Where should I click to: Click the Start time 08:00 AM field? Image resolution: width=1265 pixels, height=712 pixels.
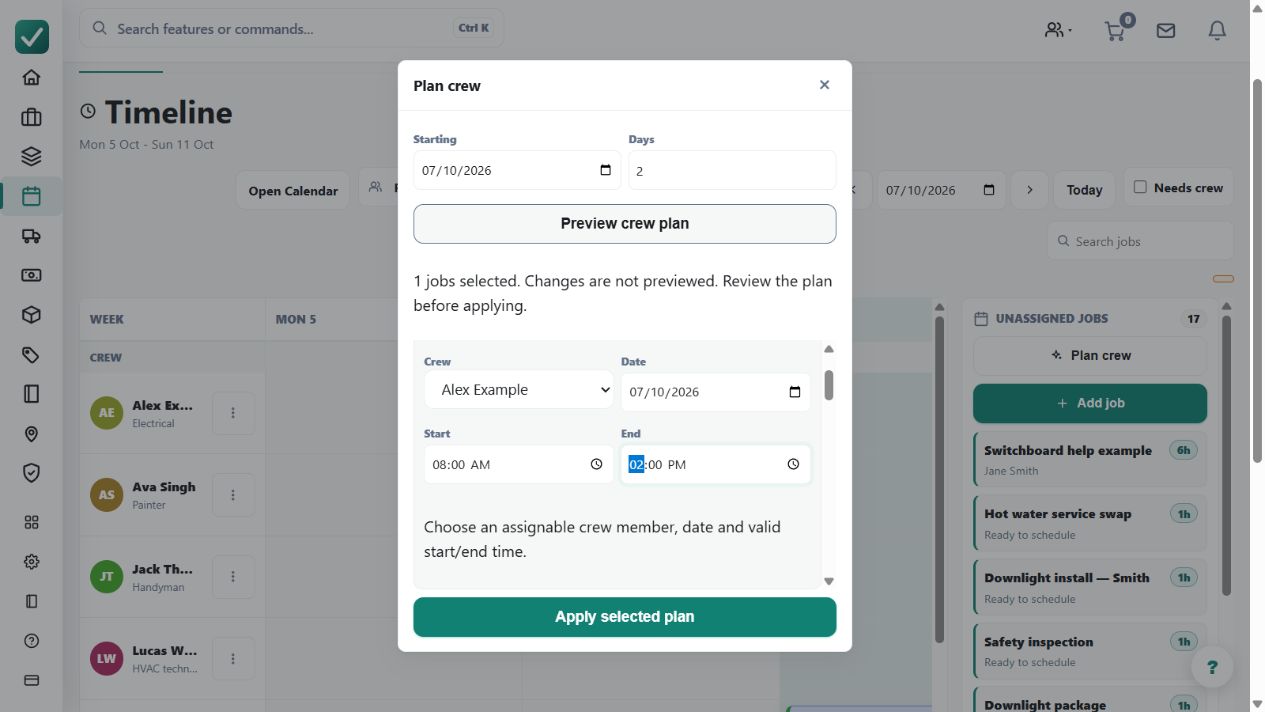click(x=519, y=464)
